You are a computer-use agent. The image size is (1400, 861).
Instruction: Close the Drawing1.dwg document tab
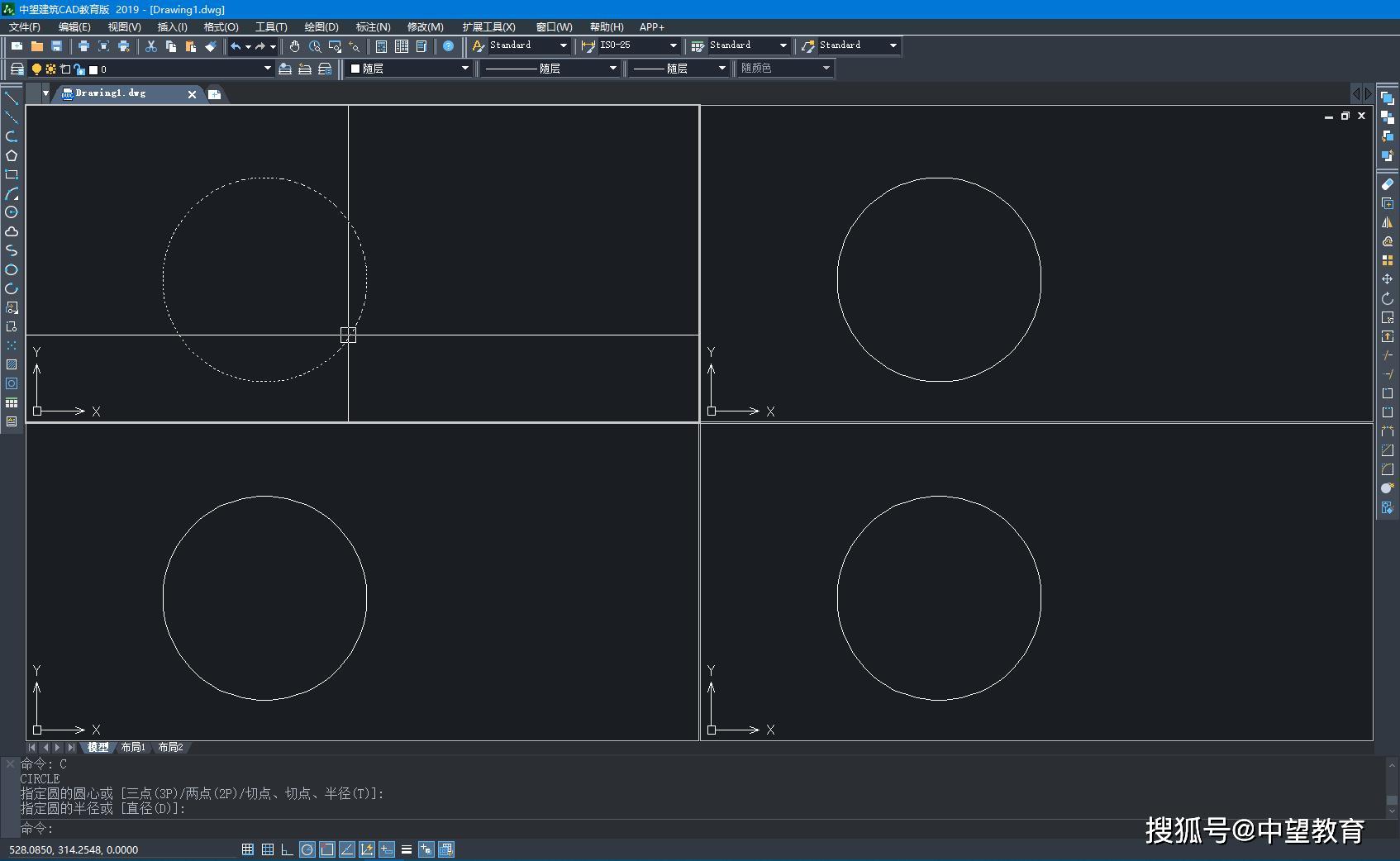click(192, 94)
